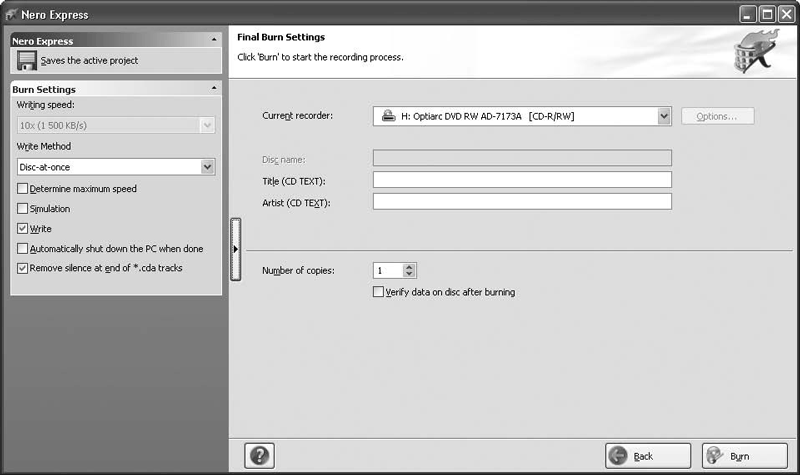Image resolution: width=800 pixels, height=475 pixels.
Task: Go Back to the previous step
Action: (647, 456)
